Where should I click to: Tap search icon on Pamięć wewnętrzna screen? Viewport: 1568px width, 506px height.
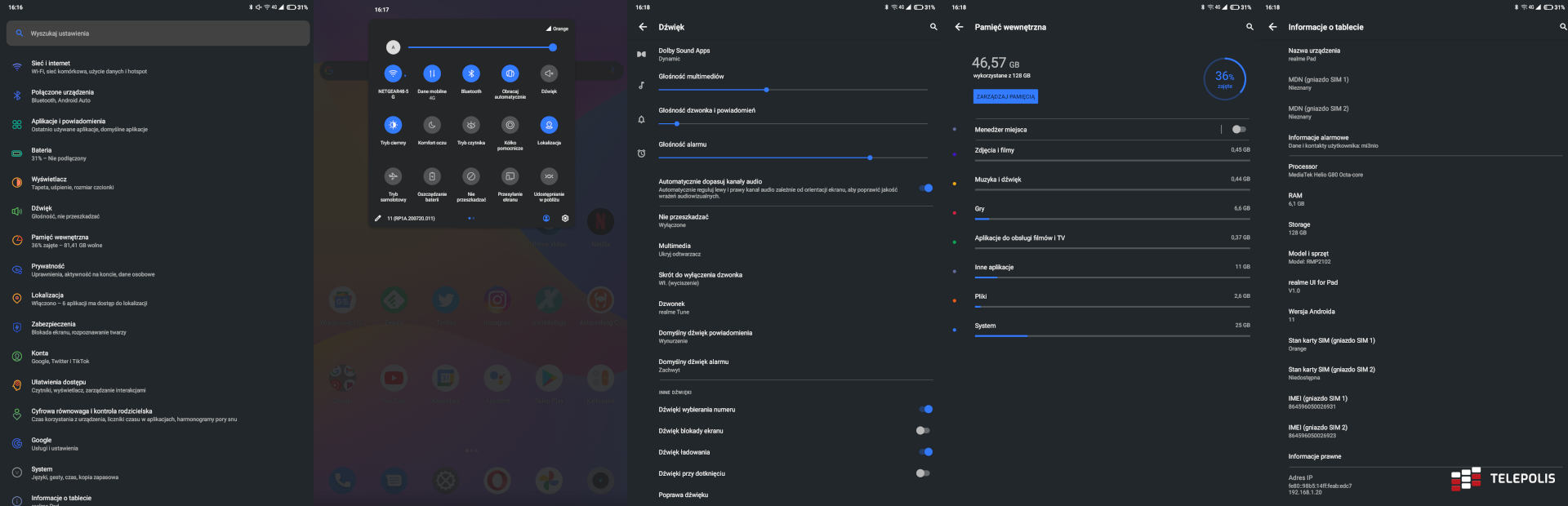pyautogui.click(x=1249, y=27)
